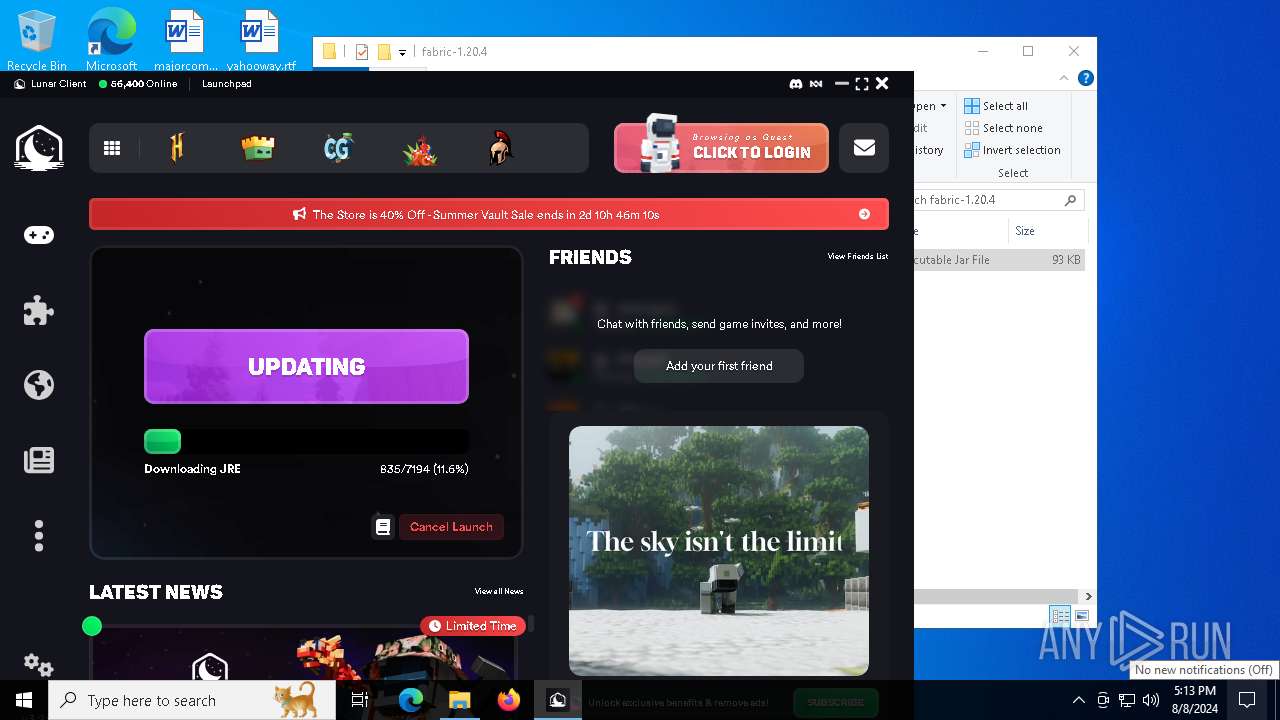Open the newspaper news section in sidebar
Screen dimensions: 1280x720
click(39, 460)
